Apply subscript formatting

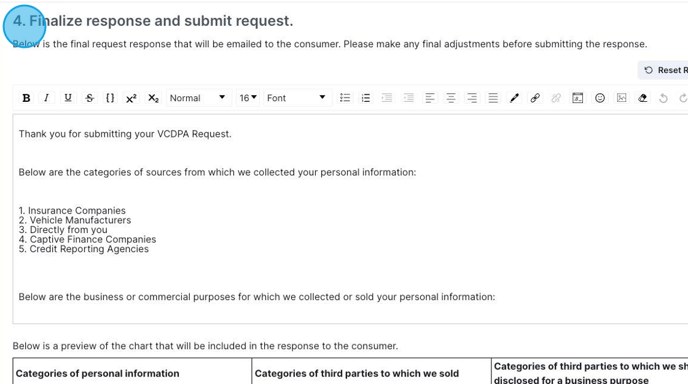[153, 98]
